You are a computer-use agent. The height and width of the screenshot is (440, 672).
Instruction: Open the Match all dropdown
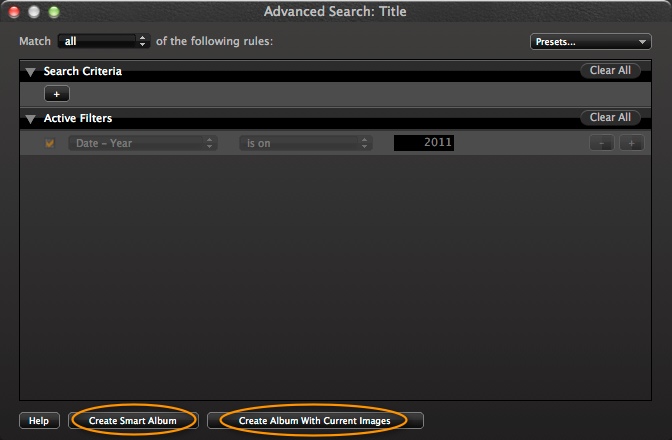(x=104, y=41)
